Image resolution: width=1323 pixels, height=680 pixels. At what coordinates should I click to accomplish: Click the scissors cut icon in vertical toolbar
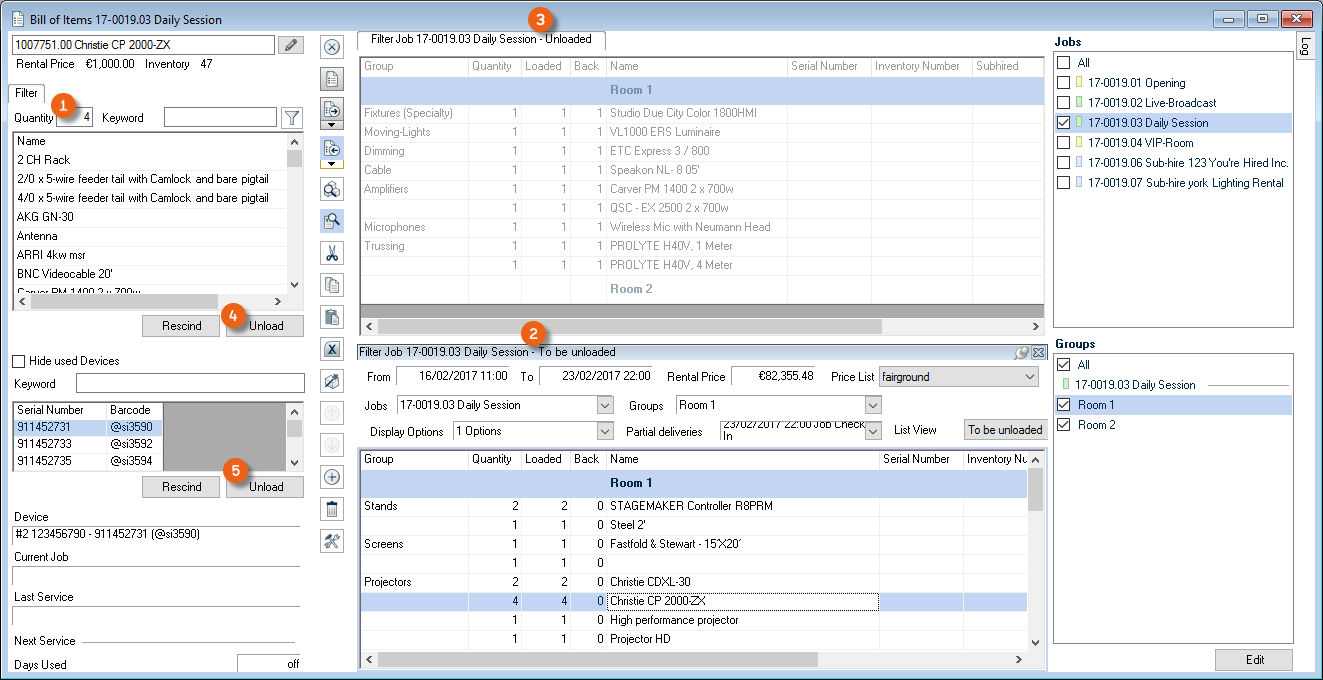[333, 254]
